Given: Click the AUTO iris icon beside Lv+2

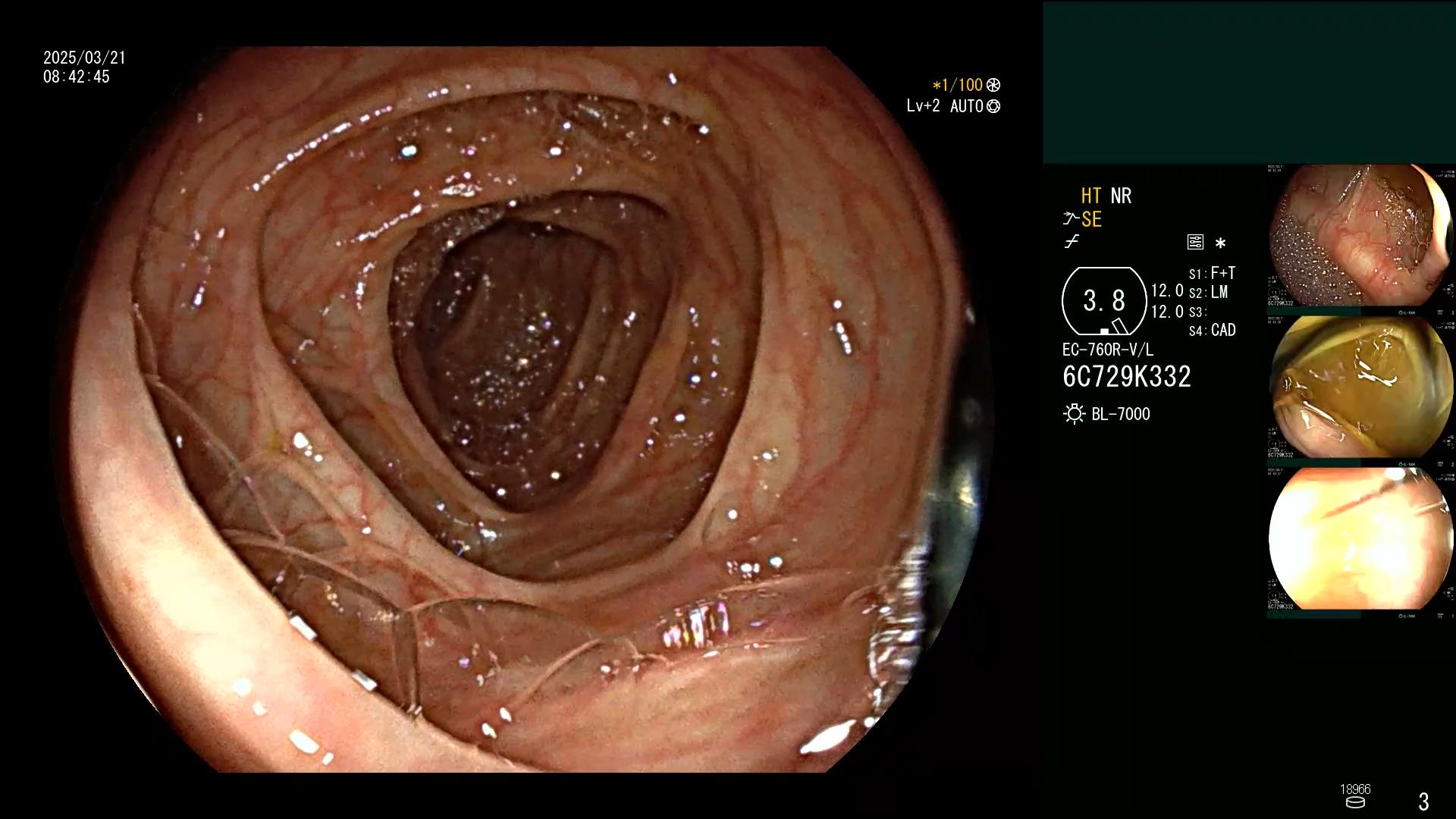Looking at the screenshot, I should coord(993,106).
